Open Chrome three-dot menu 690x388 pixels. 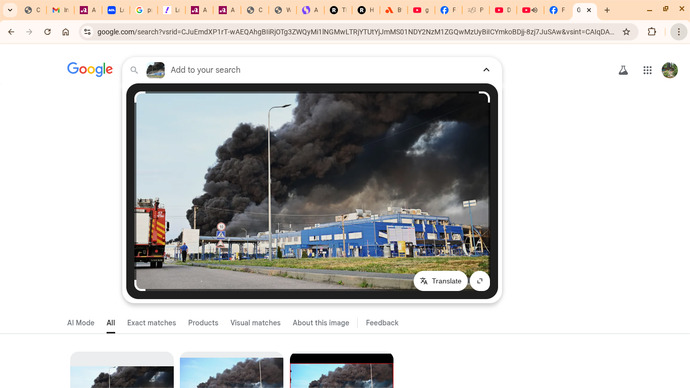pos(679,32)
